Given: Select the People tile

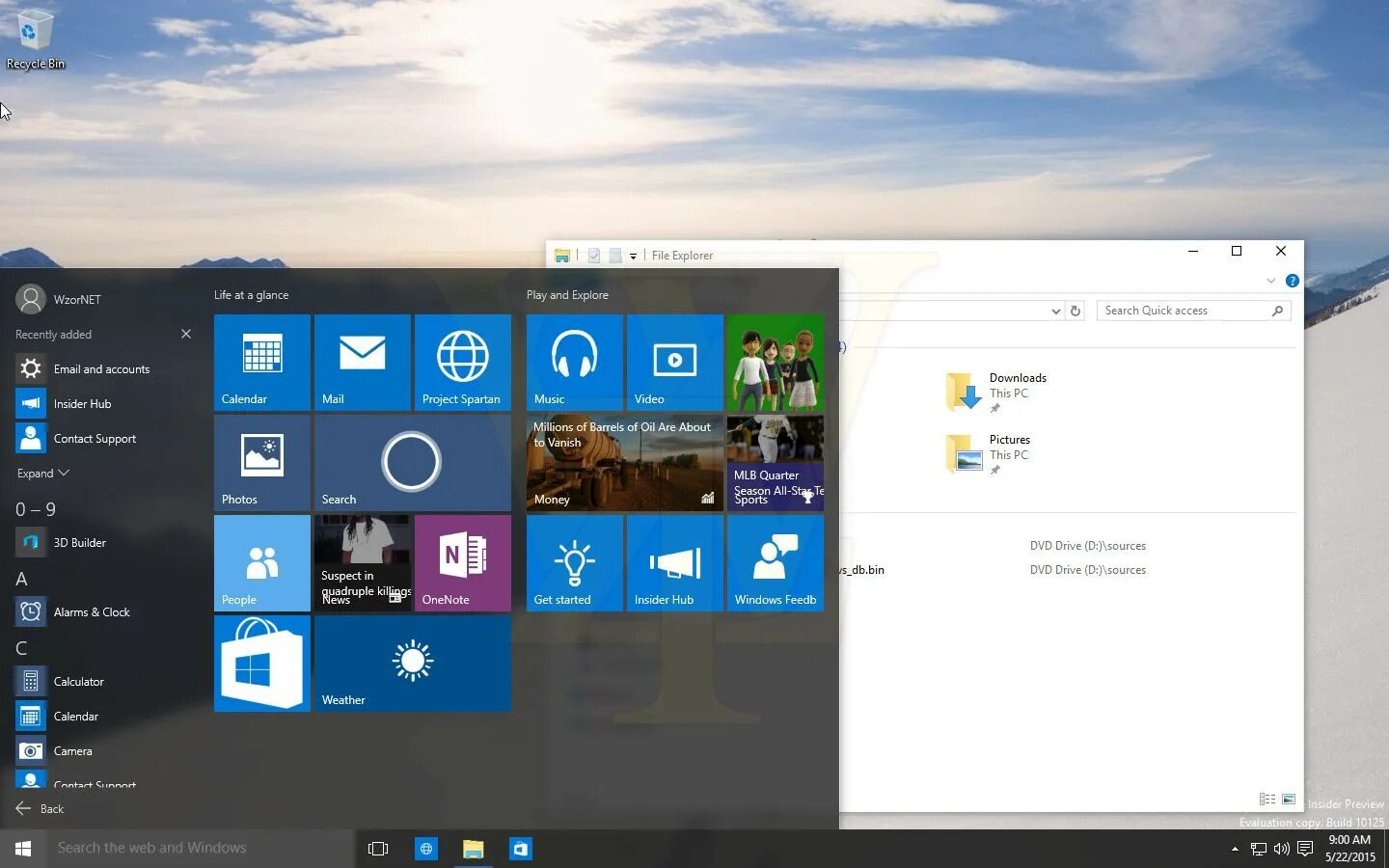Looking at the screenshot, I should coord(261,563).
